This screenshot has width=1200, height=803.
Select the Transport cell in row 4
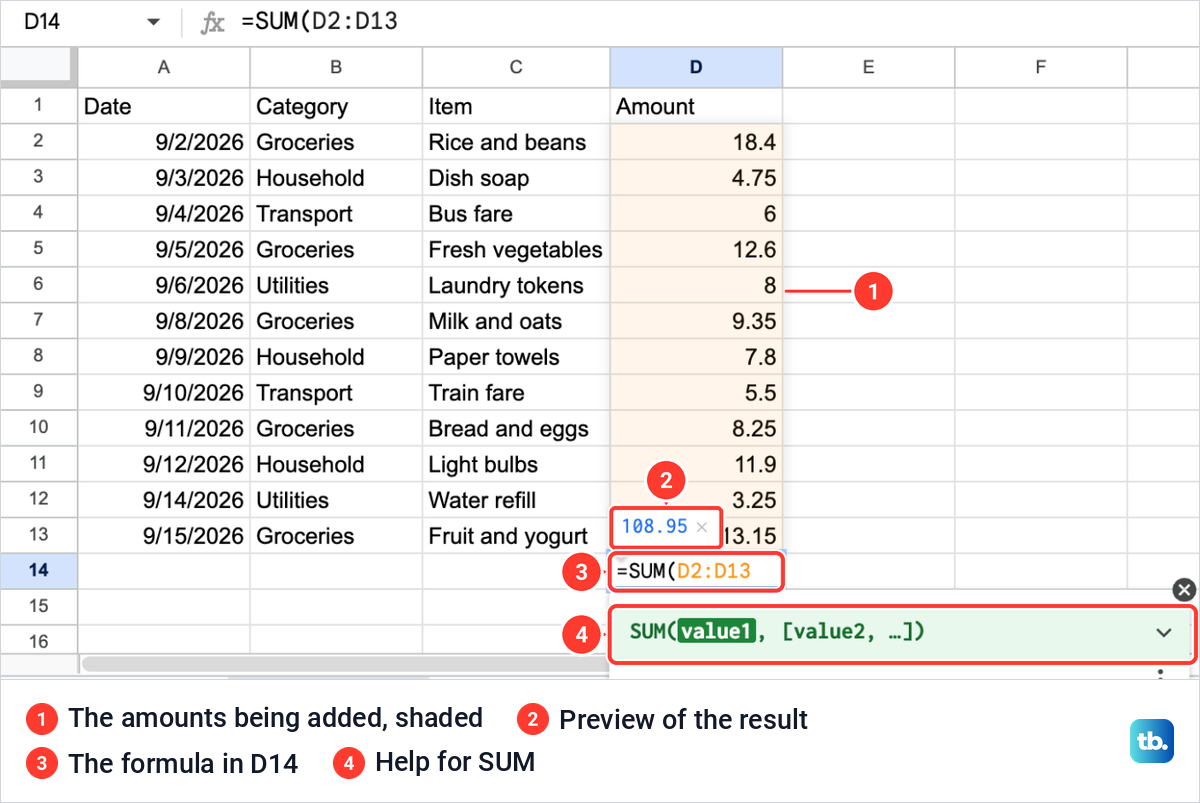coord(336,214)
